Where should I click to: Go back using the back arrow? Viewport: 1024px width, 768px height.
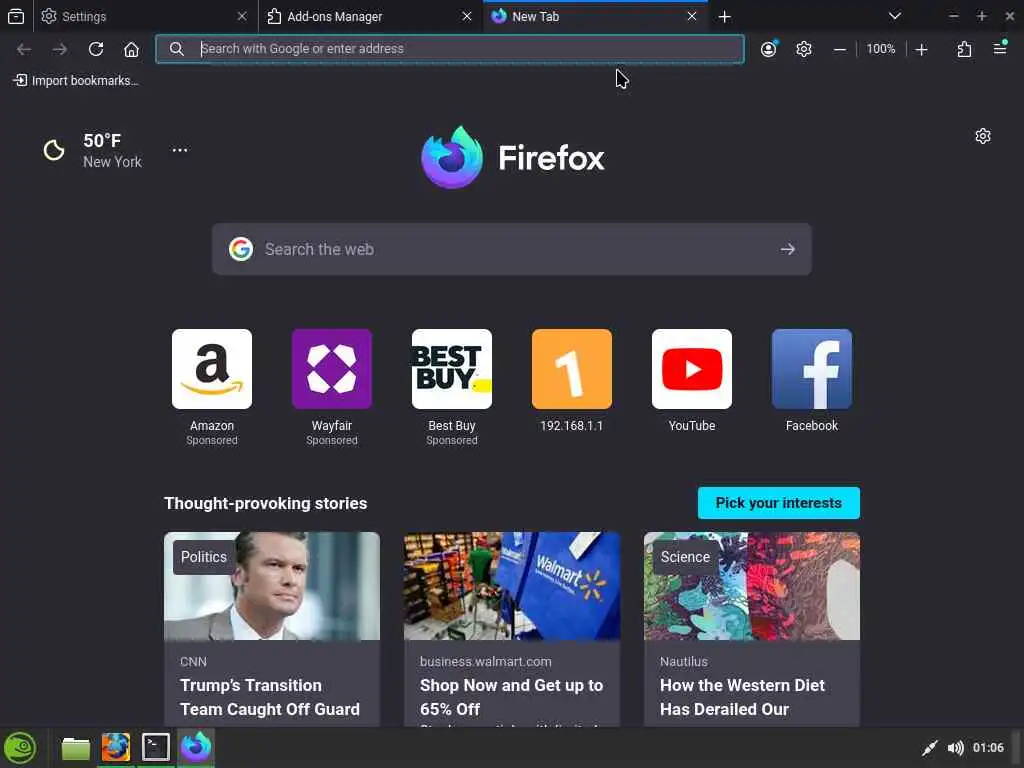(24, 49)
